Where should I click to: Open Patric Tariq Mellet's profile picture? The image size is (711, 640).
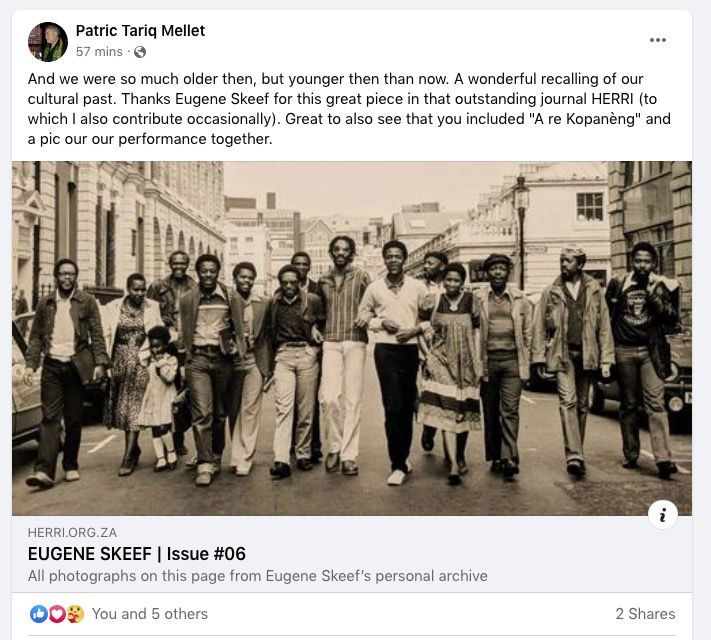click(x=48, y=42)
